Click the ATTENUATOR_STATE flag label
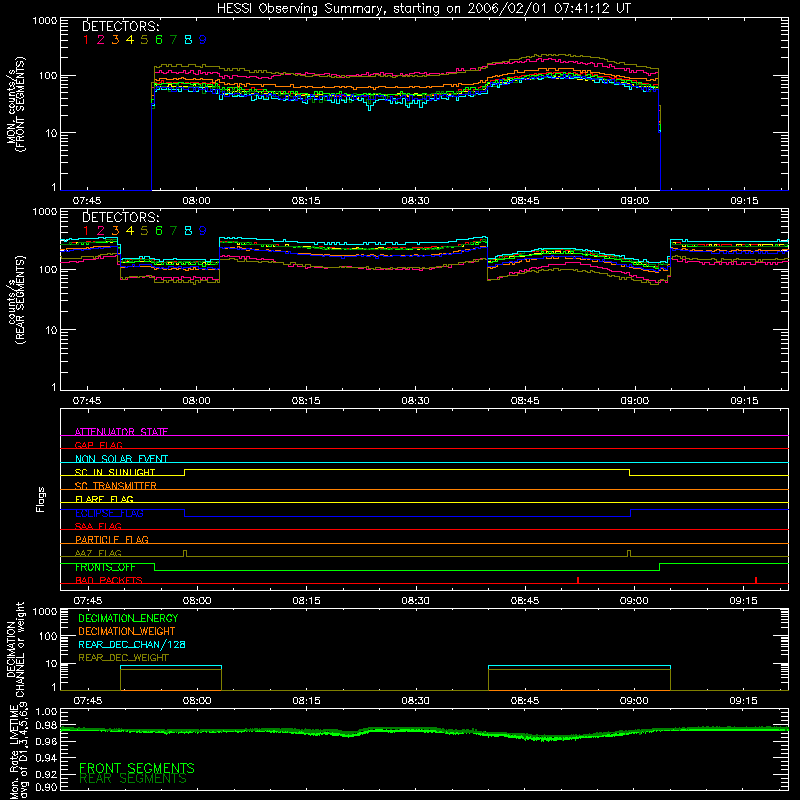Viewport: 800px width, 800px height. pyautogui.click(x=121, y=432)
